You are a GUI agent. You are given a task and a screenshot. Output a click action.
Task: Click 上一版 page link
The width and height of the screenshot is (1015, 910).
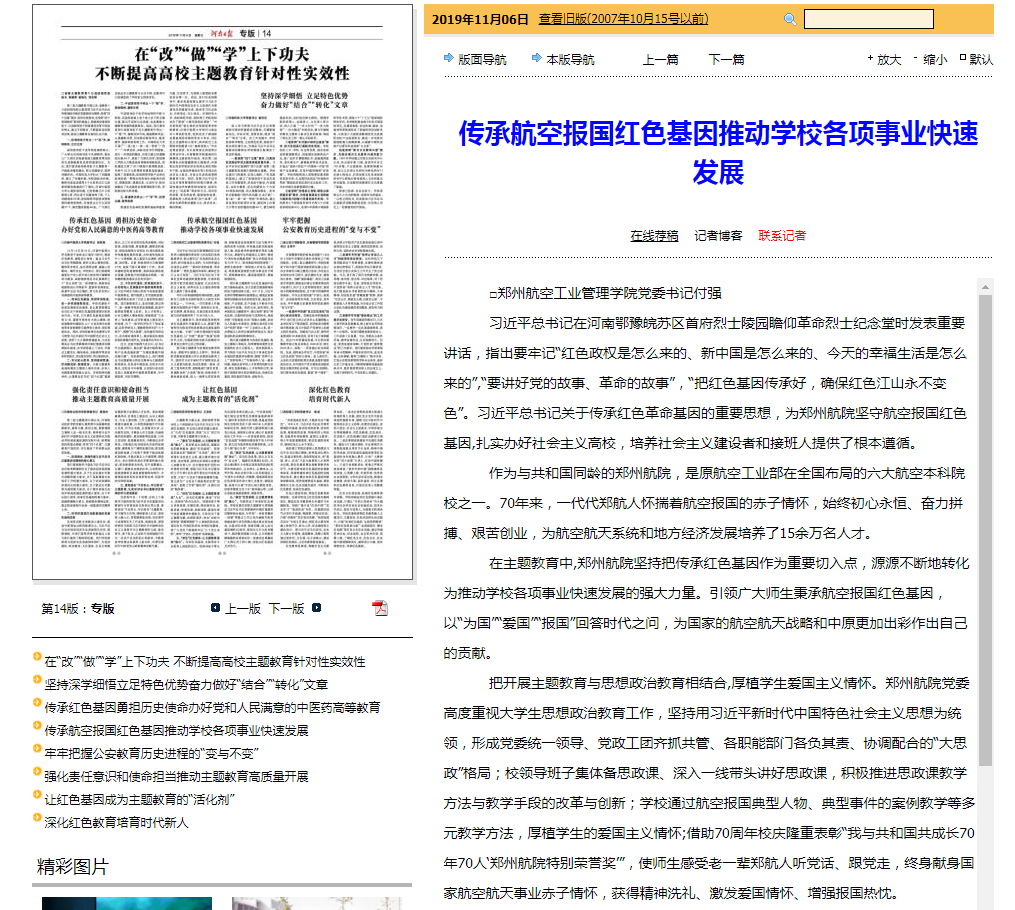pyautogui.click(x=243, y=608)
